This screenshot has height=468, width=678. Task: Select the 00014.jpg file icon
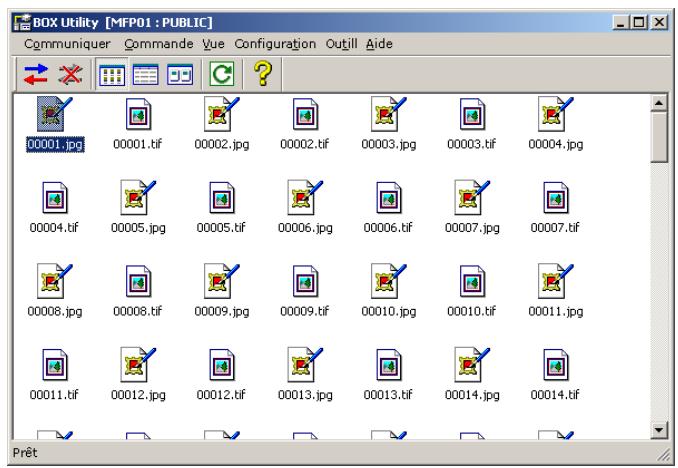(x=472, y=365)
